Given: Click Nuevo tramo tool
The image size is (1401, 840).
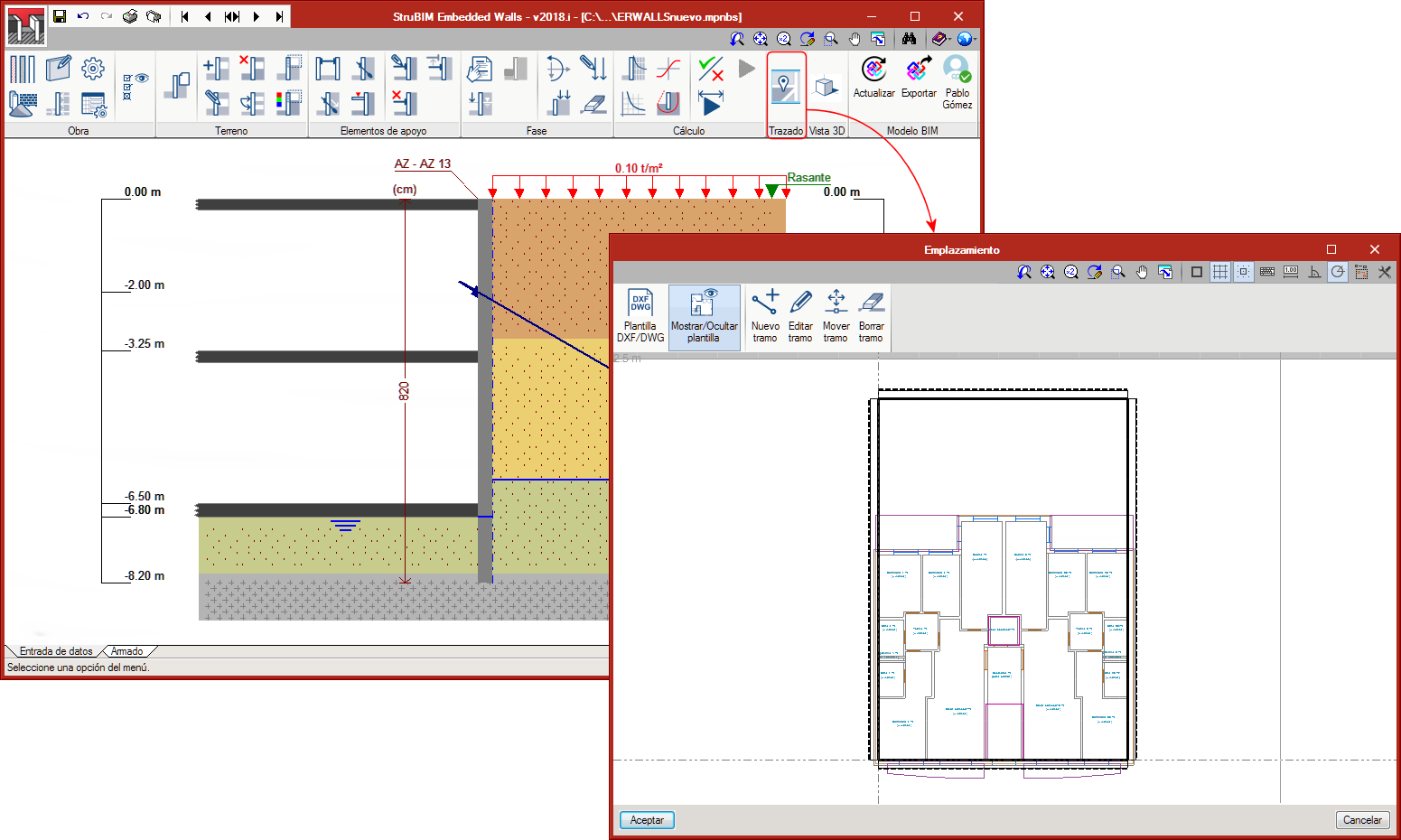Looking at the screenshot, I should (x=765, y=317).
